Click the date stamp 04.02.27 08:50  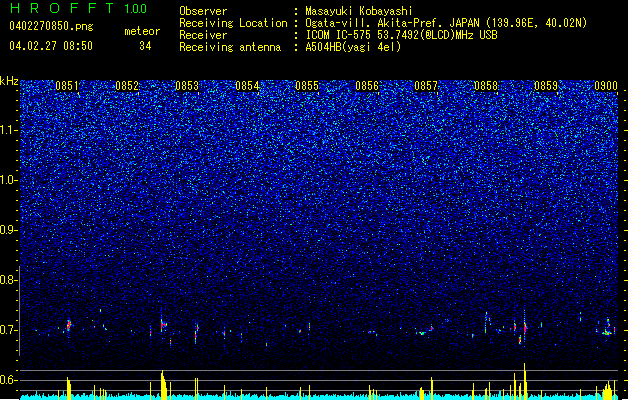pyautogui.click(x=51, y=46)
